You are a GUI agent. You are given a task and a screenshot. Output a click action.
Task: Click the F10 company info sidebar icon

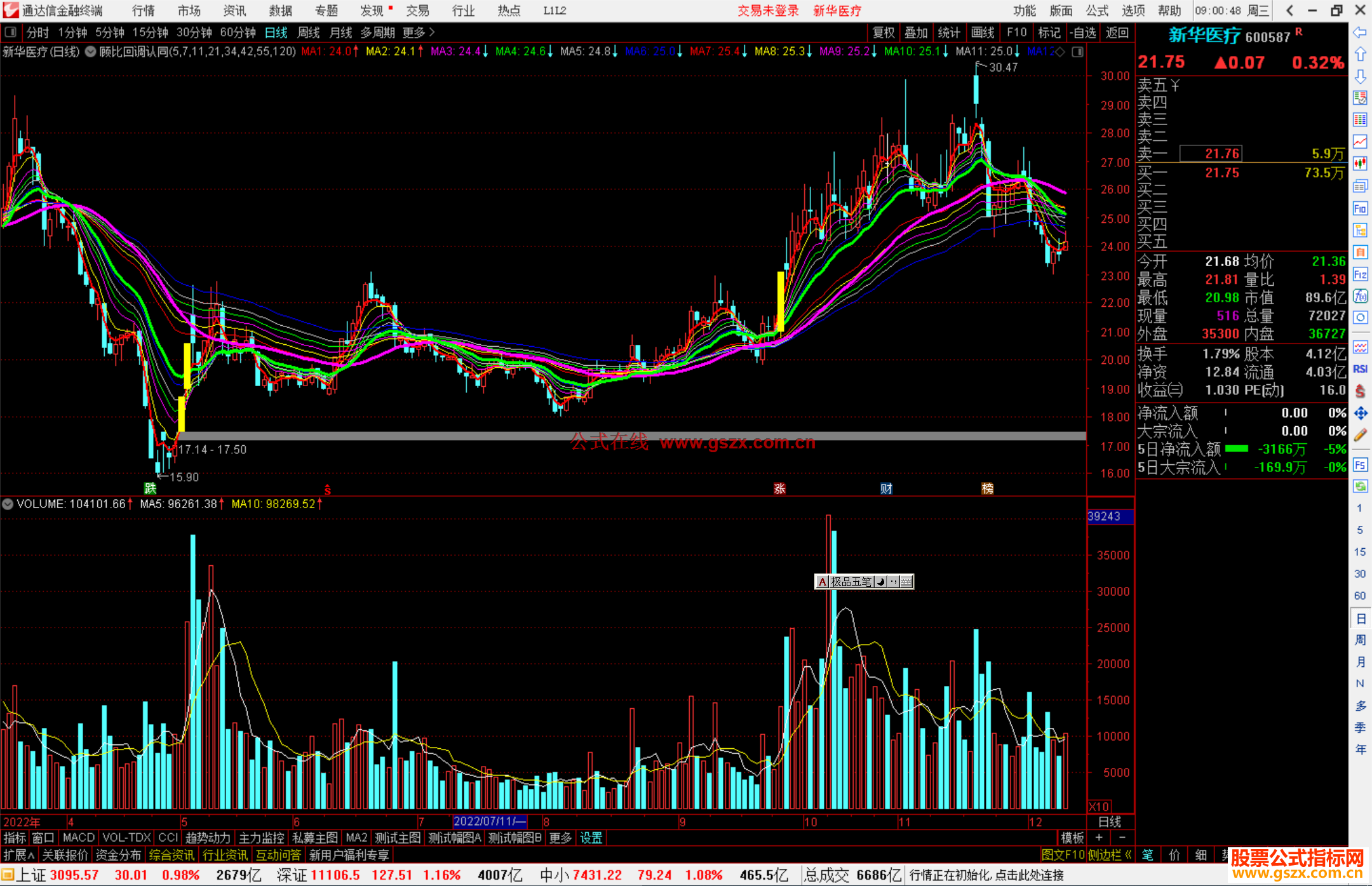click(1360, 209)
